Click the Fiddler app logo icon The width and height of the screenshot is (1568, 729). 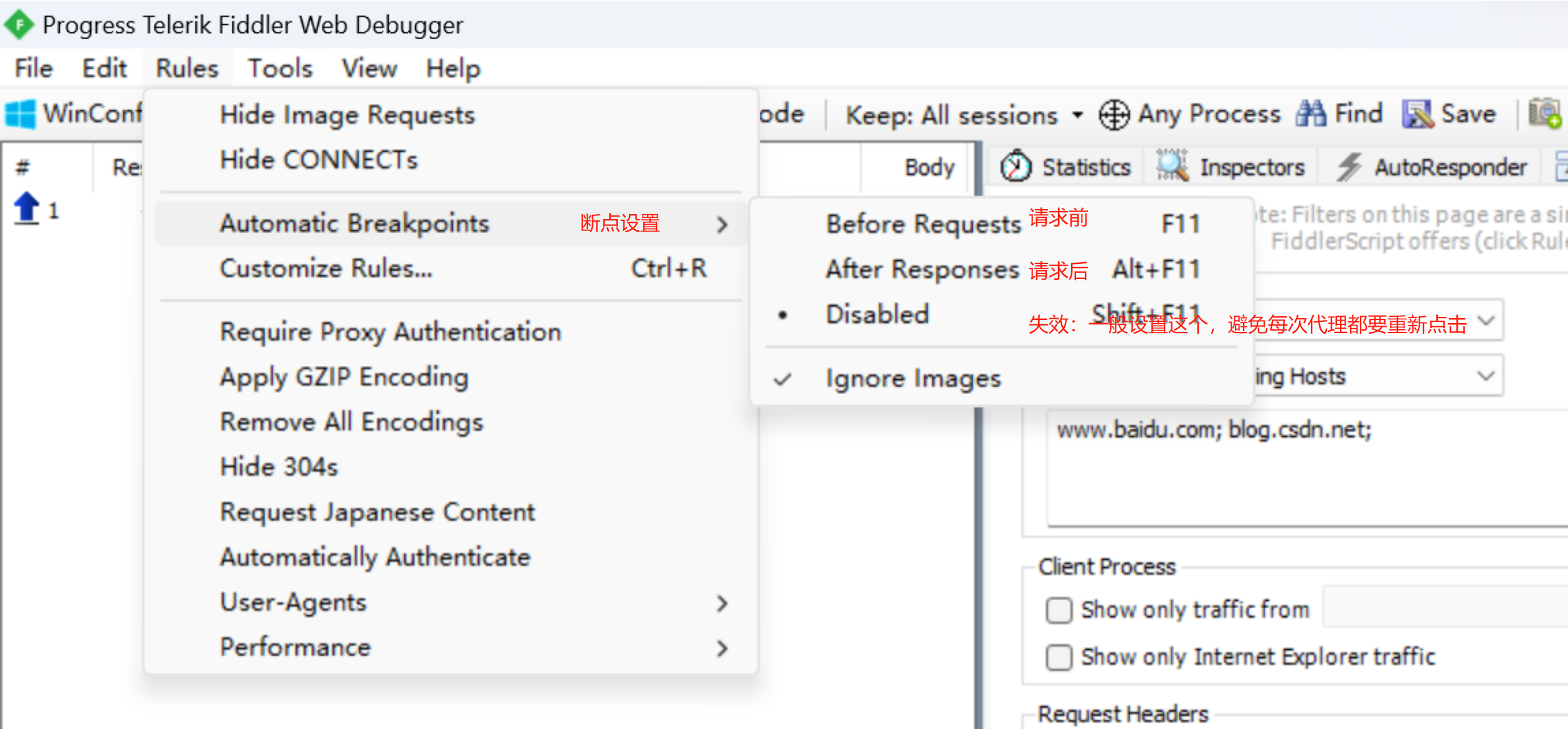click(20, 25)
